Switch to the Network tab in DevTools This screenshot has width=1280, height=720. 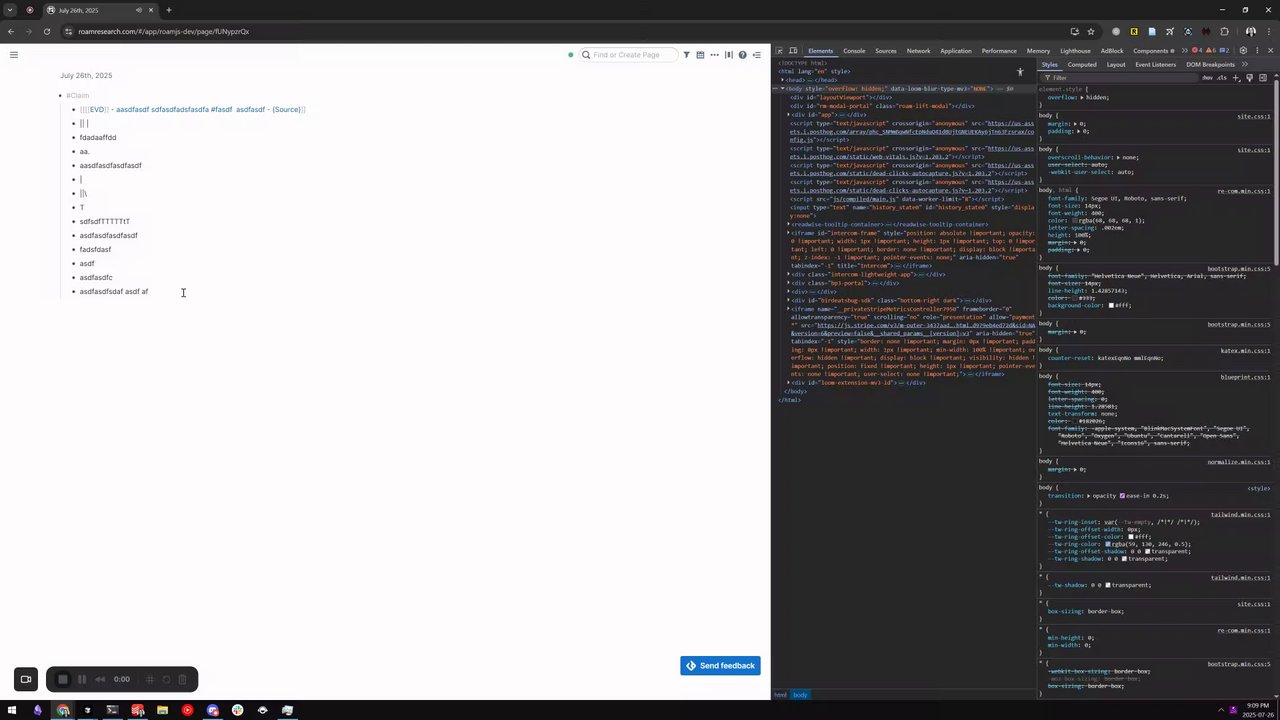point(918,51)
